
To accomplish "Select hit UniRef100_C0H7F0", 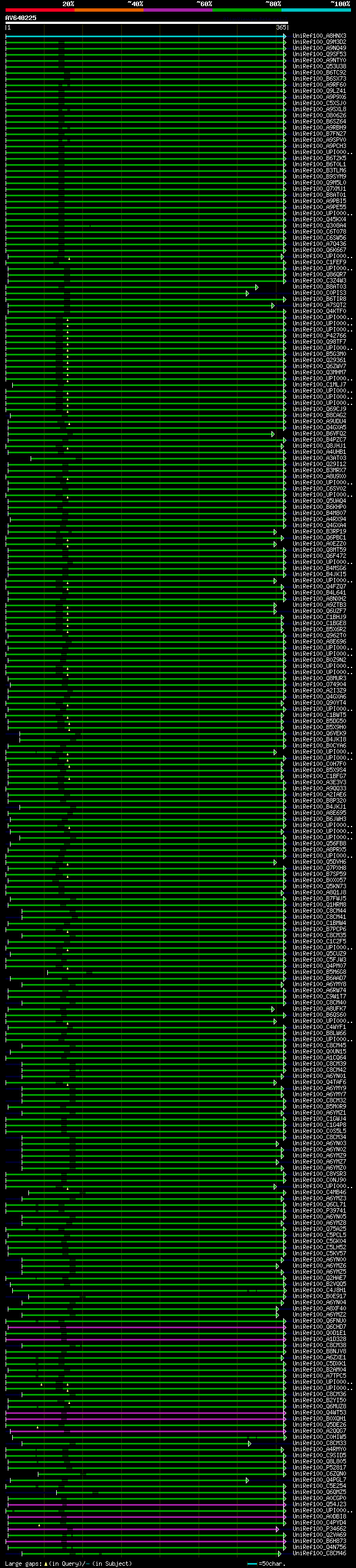I will click(319, 764).
